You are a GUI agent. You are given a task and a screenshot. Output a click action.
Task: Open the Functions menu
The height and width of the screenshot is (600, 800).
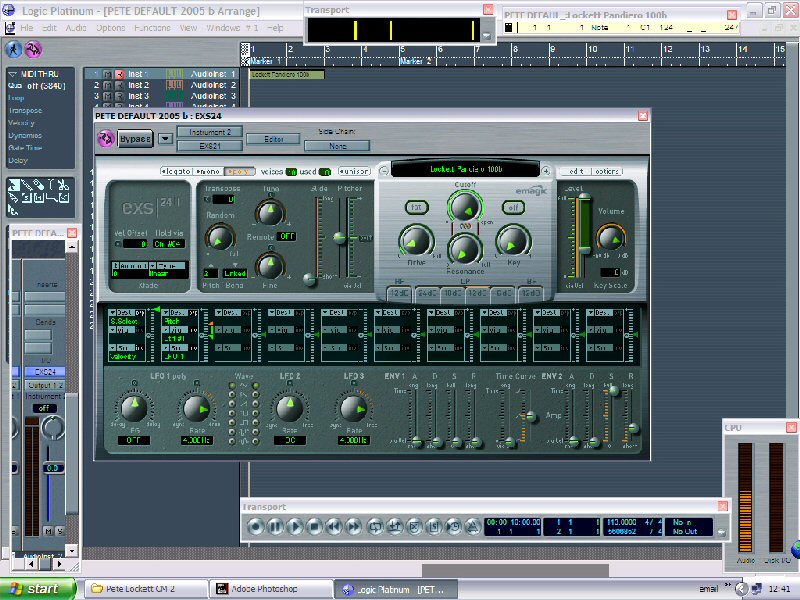152,28
